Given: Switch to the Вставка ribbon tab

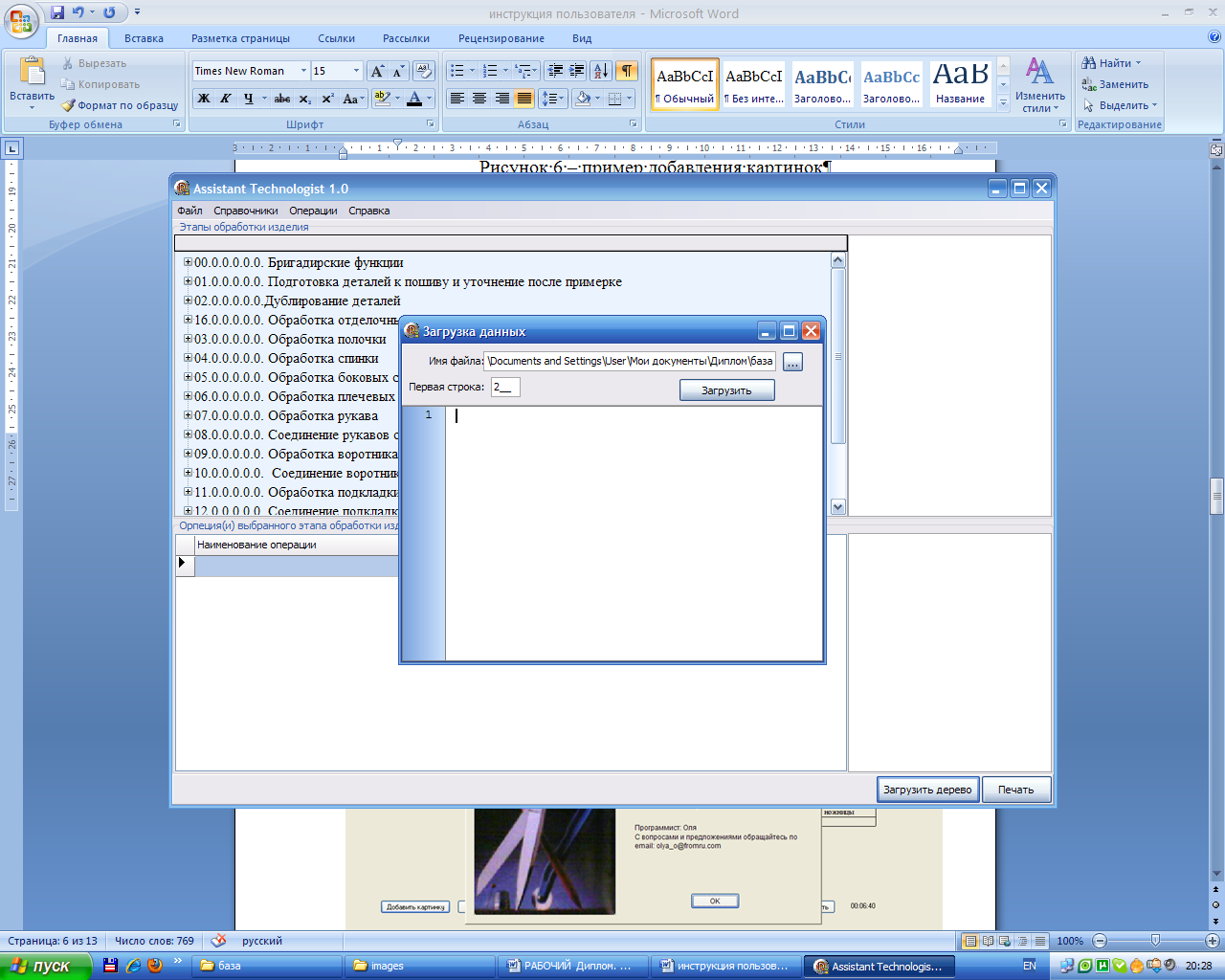Looking at the screenshot, I should click(144, 38).
